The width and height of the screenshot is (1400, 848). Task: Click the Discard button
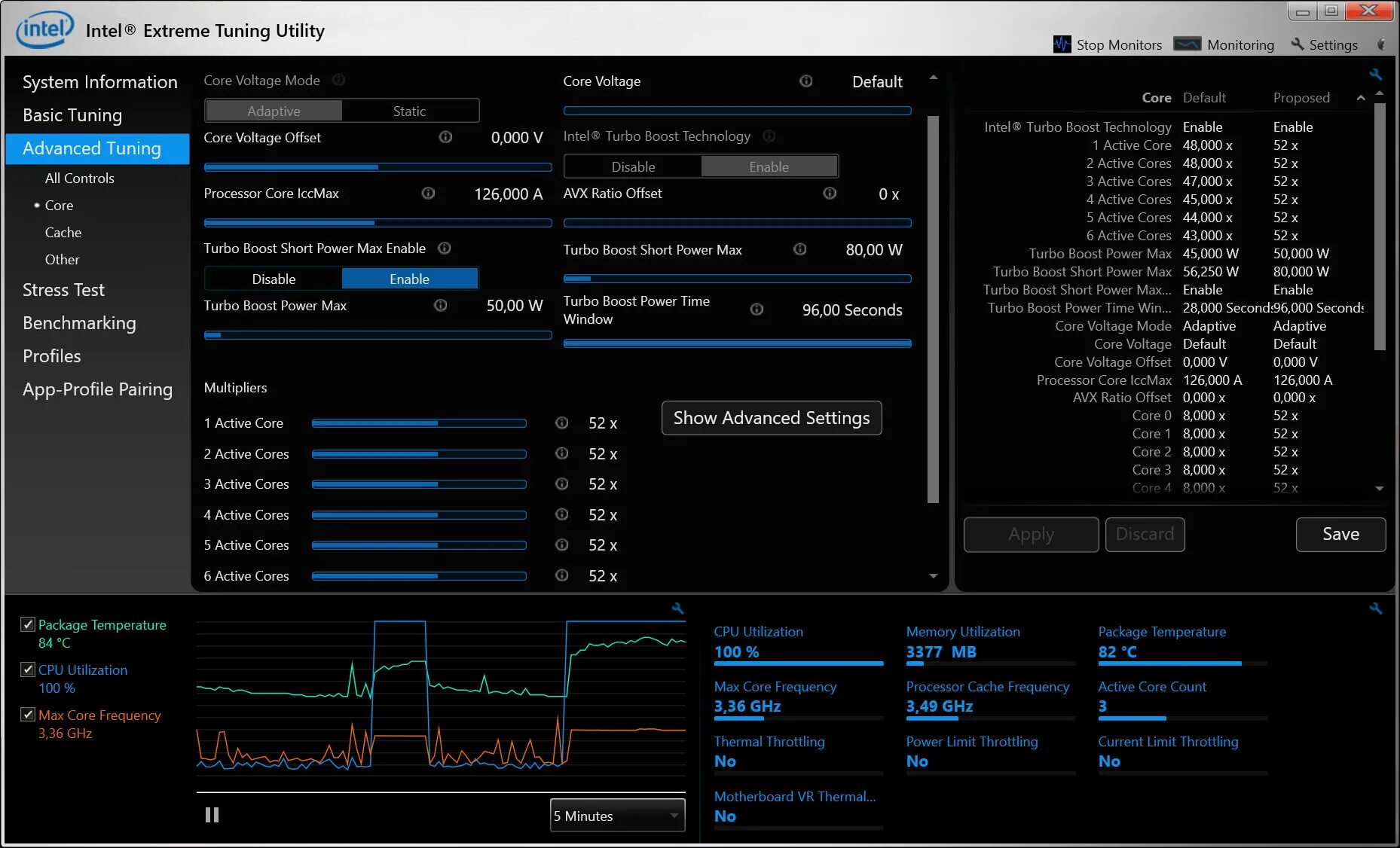click(x=1145, y=534)
